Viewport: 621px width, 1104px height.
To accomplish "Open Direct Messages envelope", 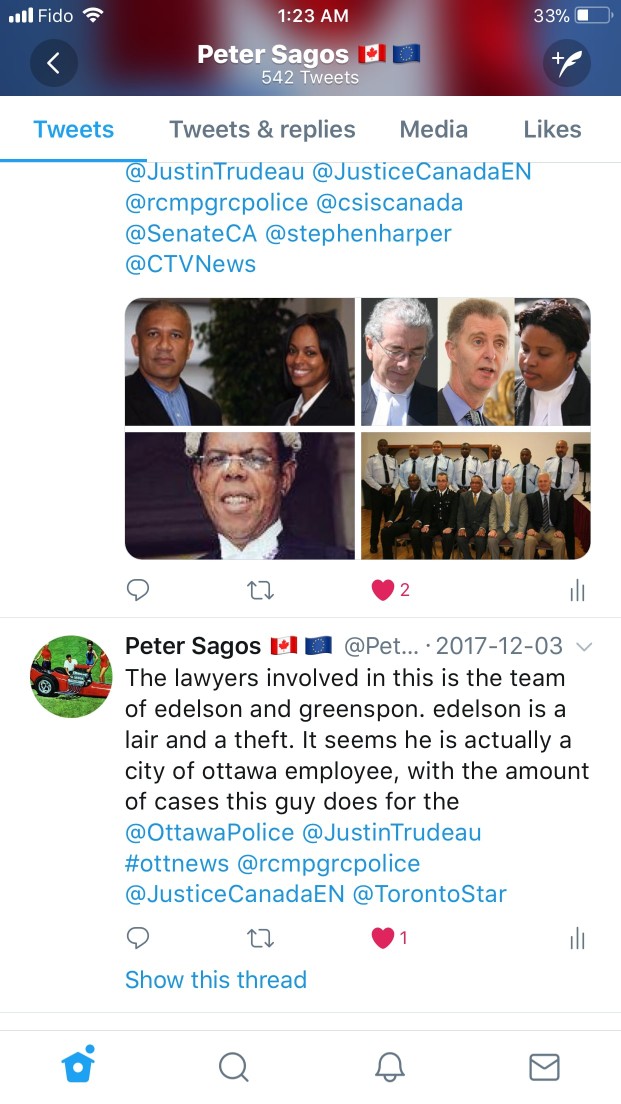I will (544, 1067).
